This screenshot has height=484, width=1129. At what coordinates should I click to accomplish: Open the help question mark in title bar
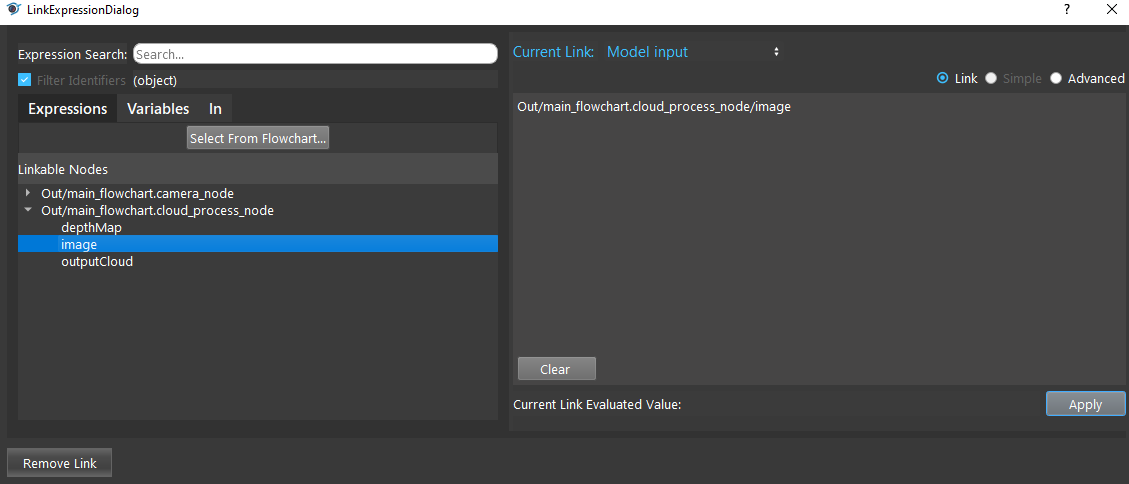click(x=1066, y=10)
